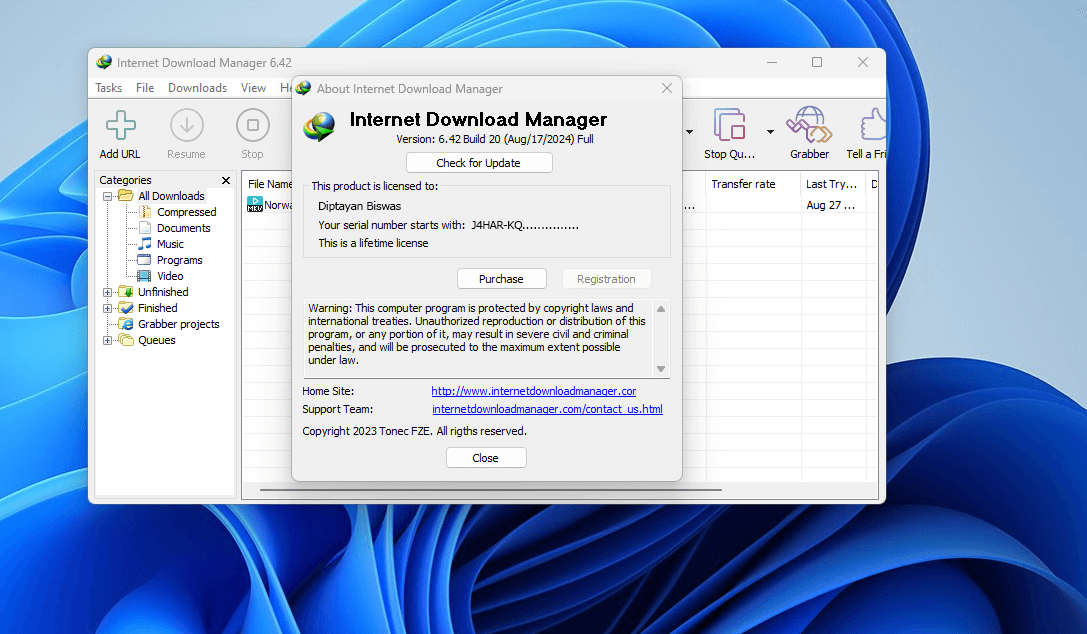Collapse the All Downloads tree node
Image resolution: width=1087 pixels, height=634 pixels.
coord(108,196)
